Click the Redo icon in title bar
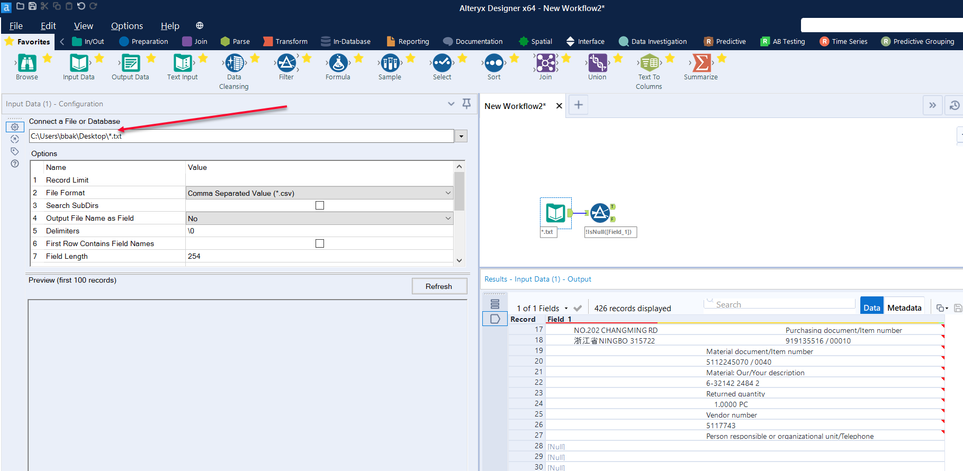Image resolution: width=963 pixels, height=471 pixels. pyautogui.click(x=93, y=6)
